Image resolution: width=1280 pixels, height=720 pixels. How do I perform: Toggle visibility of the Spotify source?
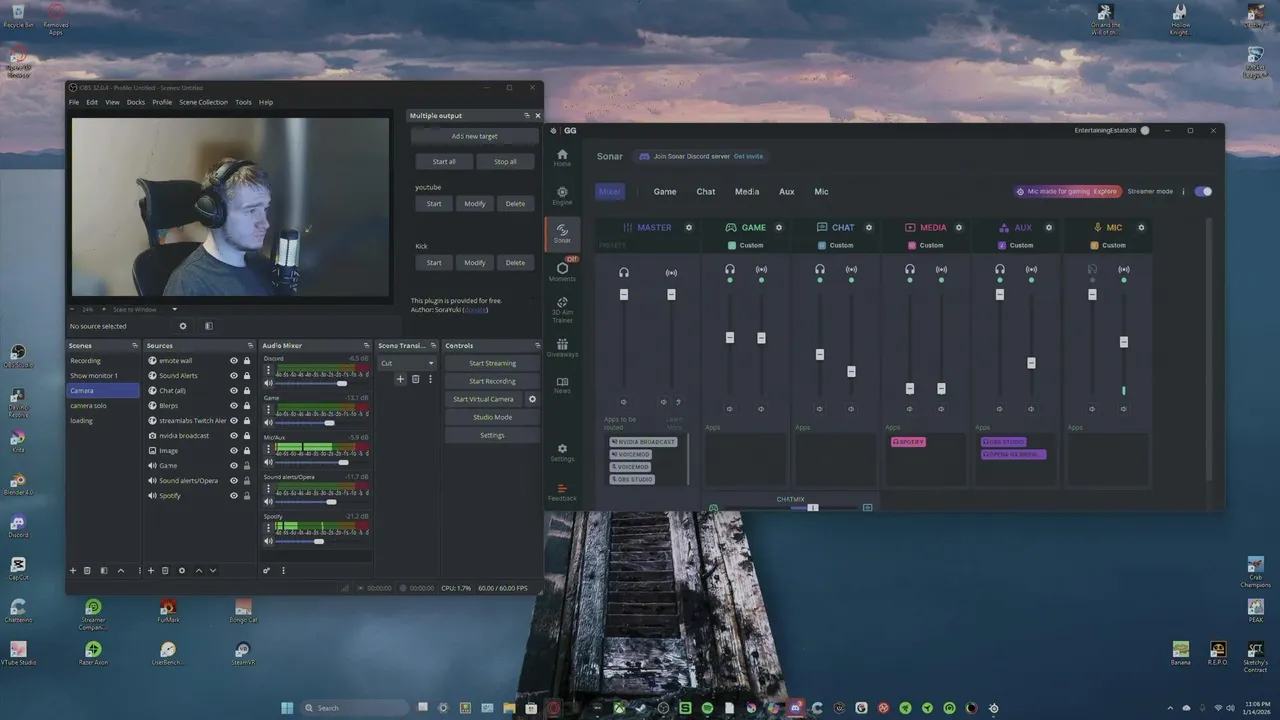coord(234,495)
